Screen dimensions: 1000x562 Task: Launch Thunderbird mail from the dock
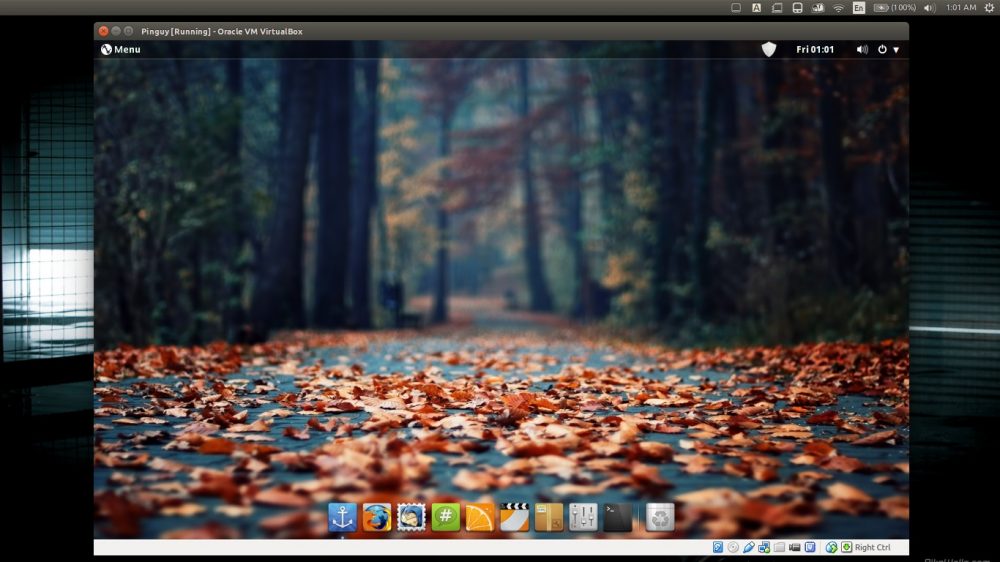[411, 517]
